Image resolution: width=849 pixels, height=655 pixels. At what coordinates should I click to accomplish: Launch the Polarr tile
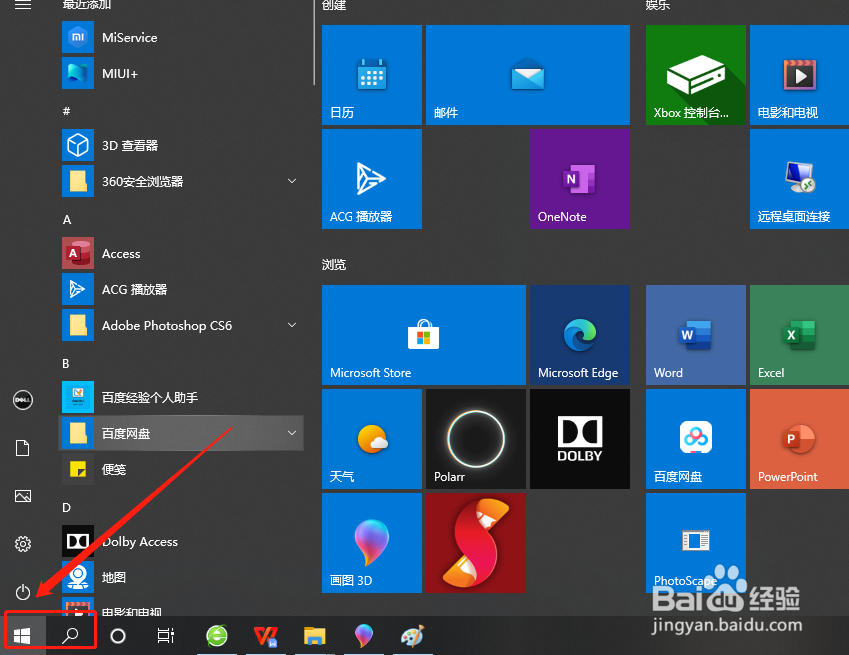(476, 439)
